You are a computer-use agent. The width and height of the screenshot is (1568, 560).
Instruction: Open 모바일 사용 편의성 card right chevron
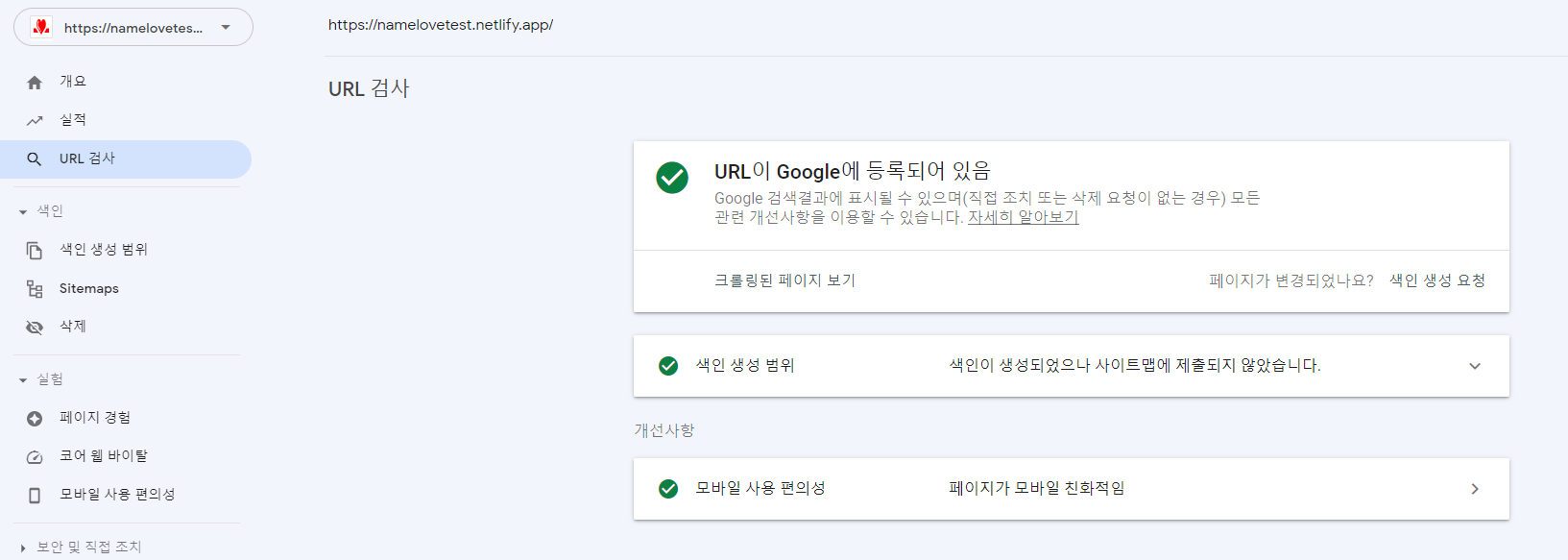pos(1475,489)
